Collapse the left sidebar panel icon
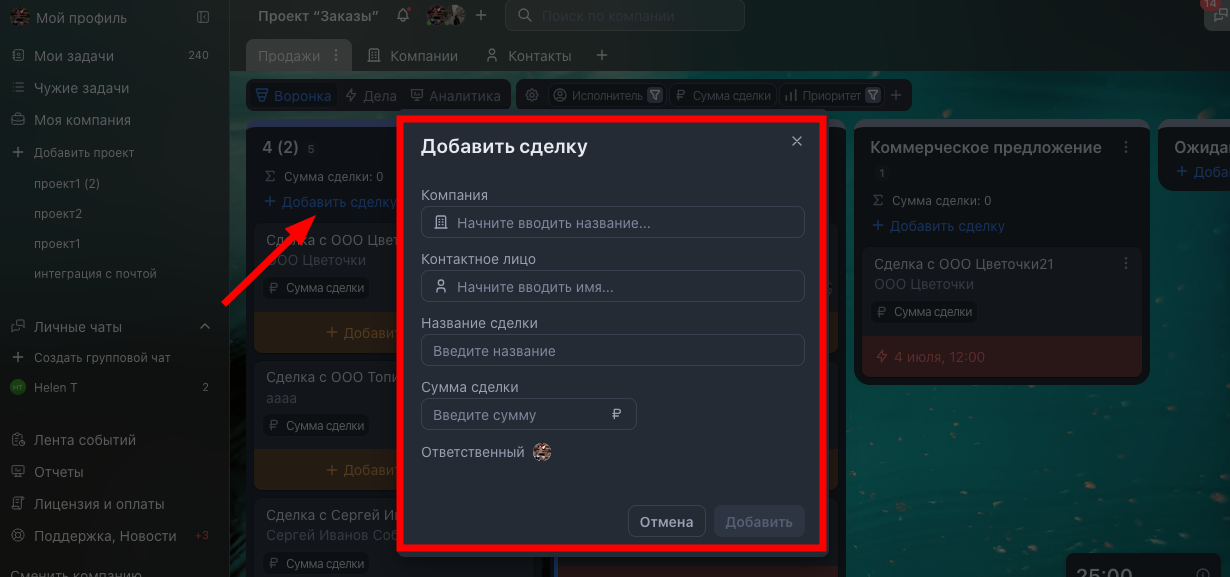The width and height of the screenshot is (1230, 577). point(204,17)
